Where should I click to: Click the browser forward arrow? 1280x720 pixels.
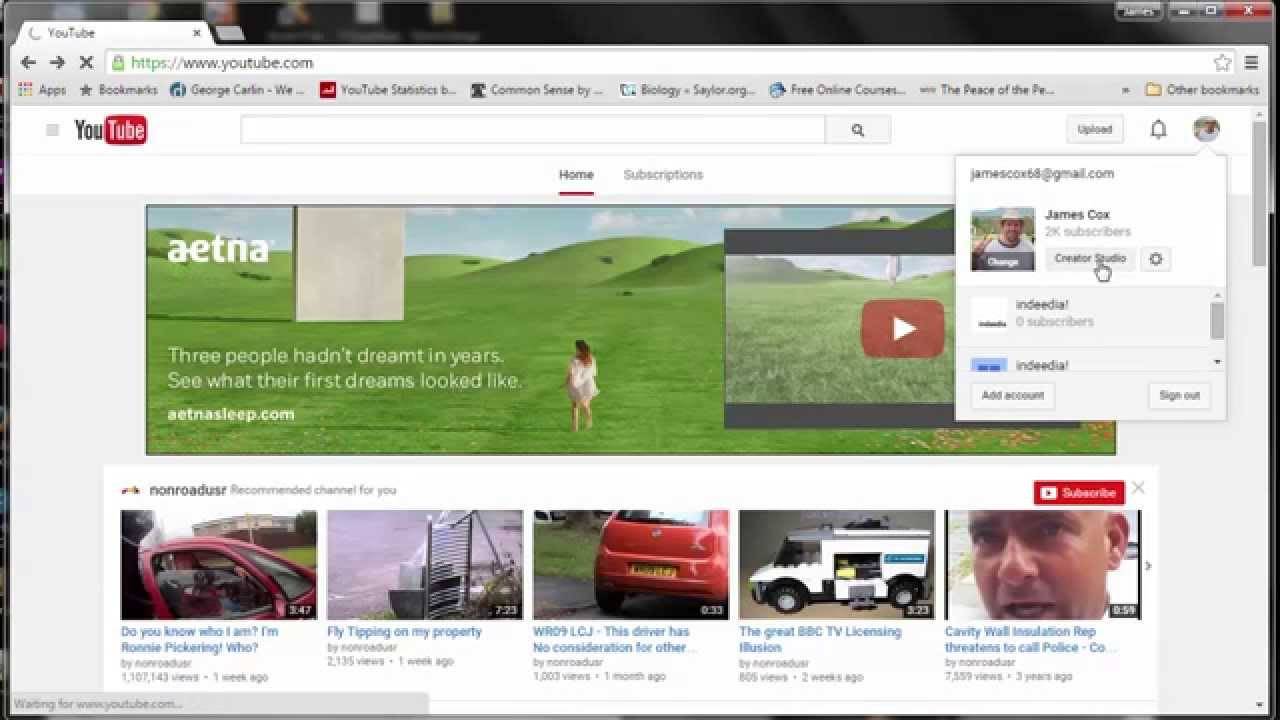point(57,62)
